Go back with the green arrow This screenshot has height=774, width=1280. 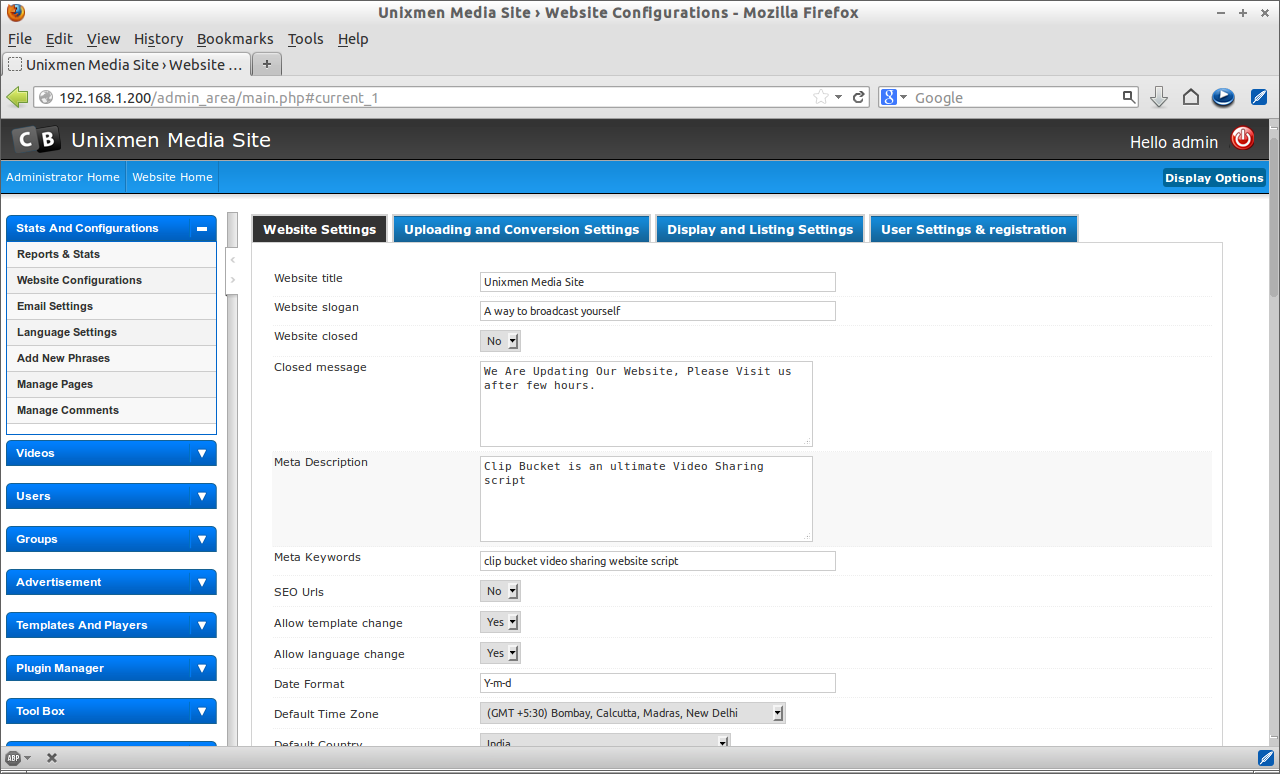pos(17,97)
